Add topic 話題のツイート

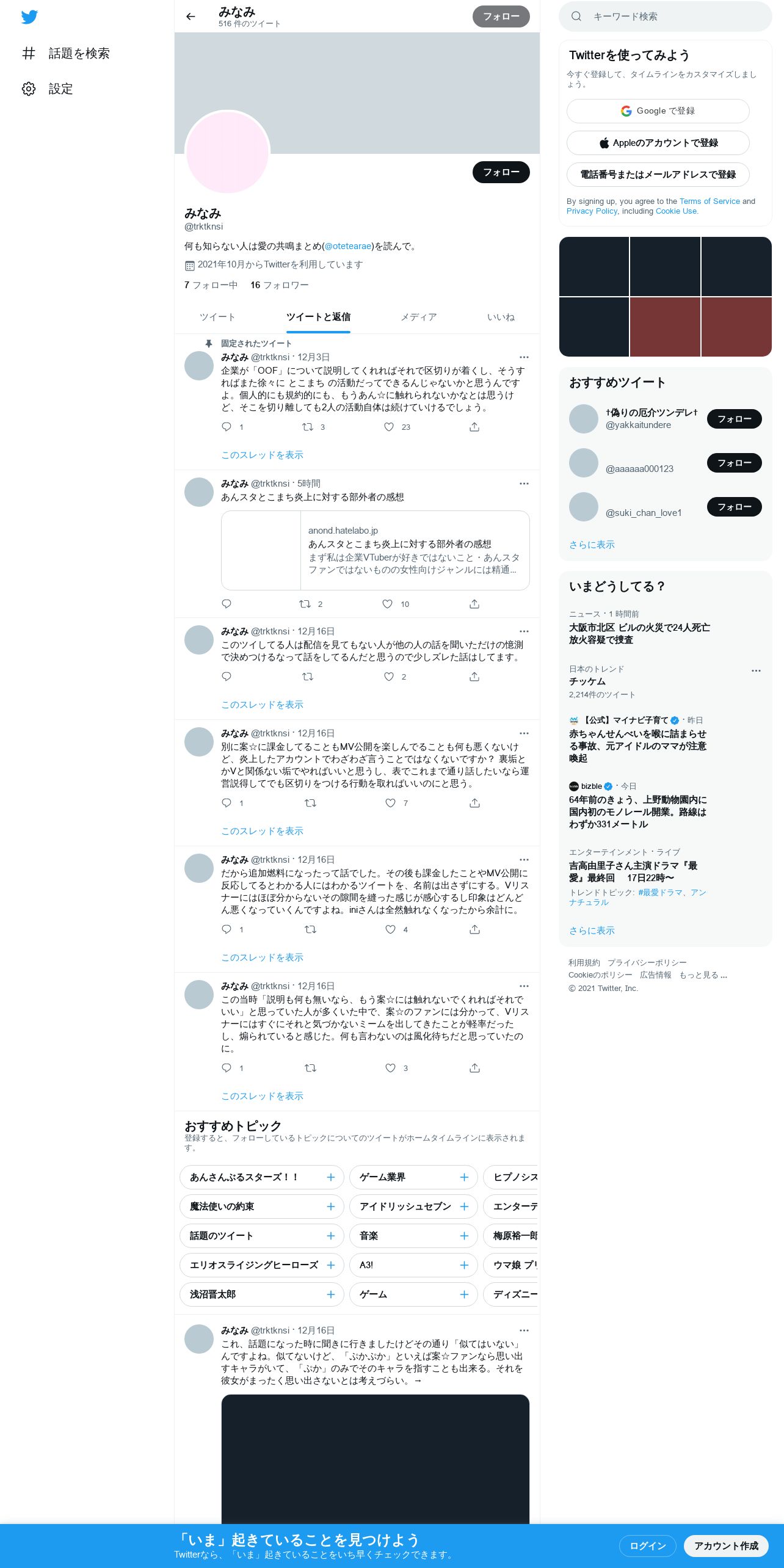click(330, 1236)
